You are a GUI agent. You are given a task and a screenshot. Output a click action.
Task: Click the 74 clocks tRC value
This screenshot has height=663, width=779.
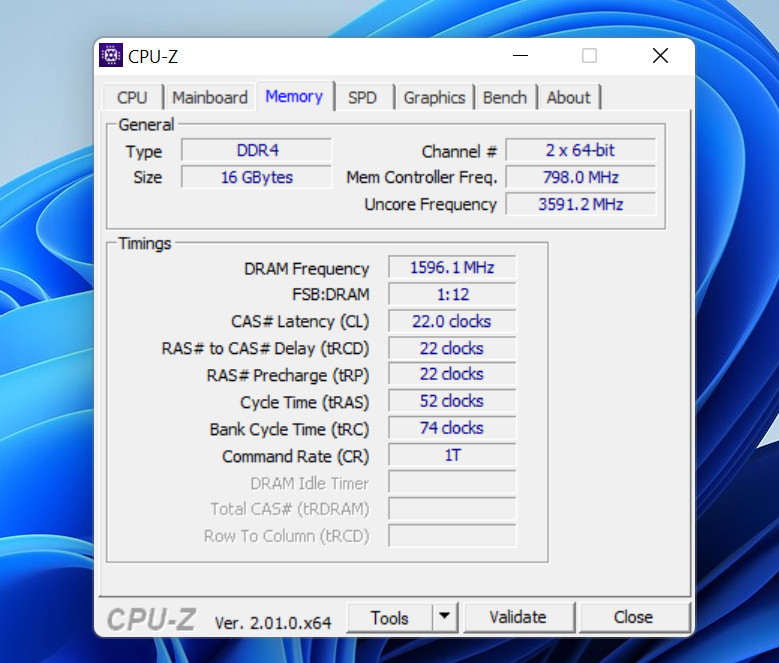[x=452, y=428]
